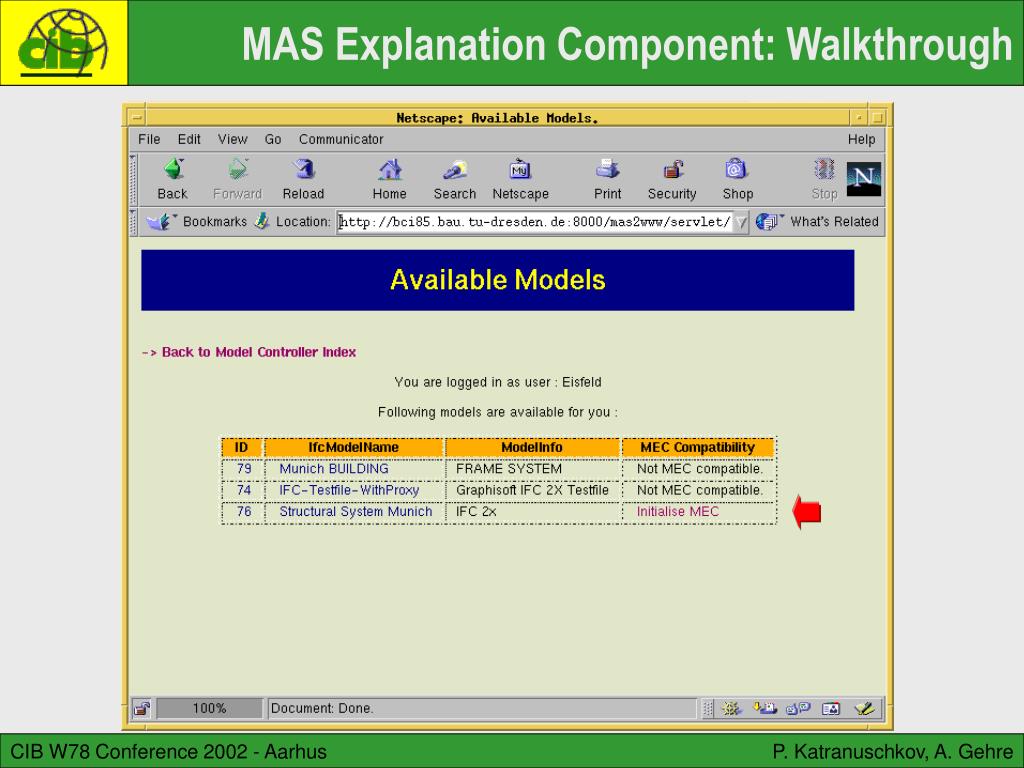Click into the Location URL field
This screenshot has height=768, width=1024.
(x=535, y=222)
